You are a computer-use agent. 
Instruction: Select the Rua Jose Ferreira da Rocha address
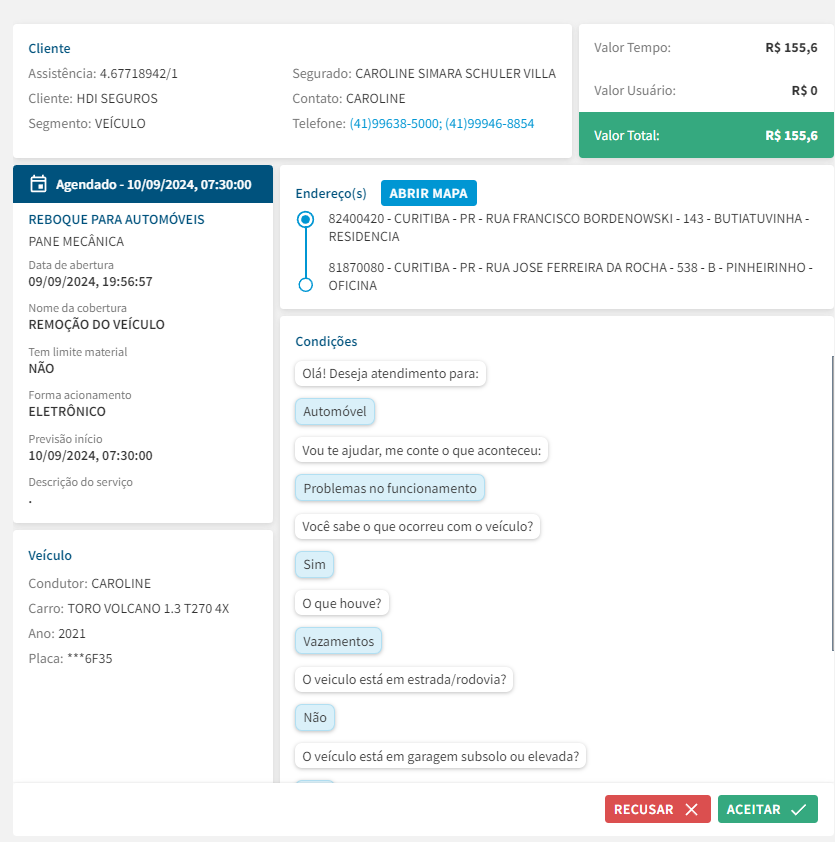tap(568, 277)
